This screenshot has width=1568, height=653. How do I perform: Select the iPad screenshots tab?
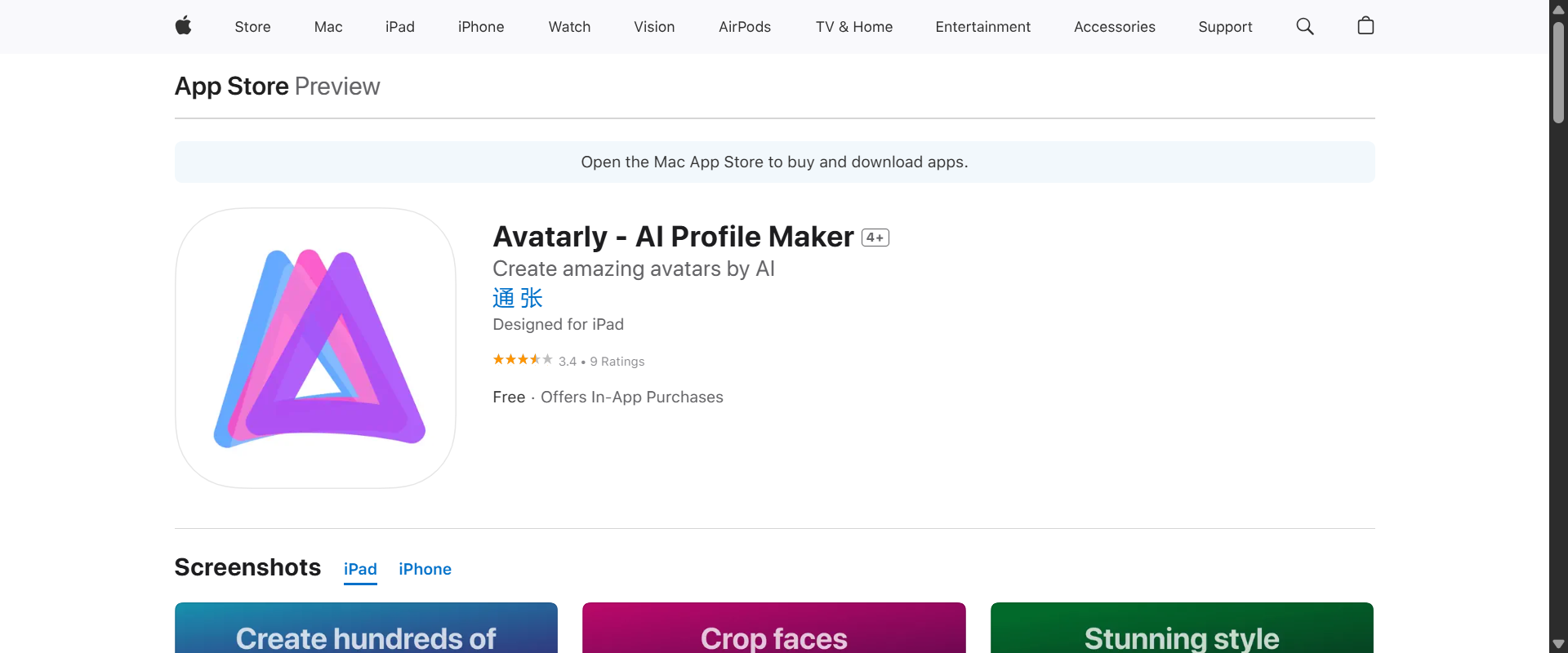360,569
